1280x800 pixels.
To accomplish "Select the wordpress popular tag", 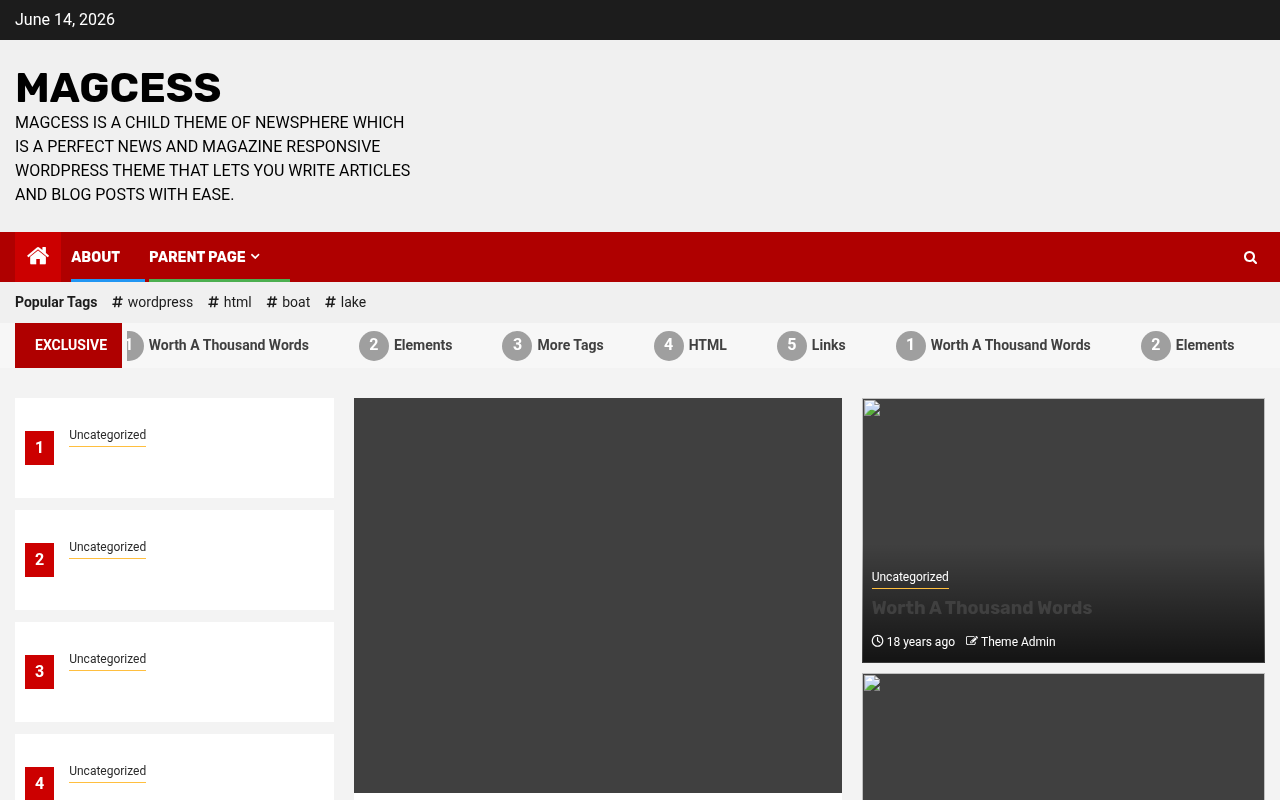I will [153, 302].
